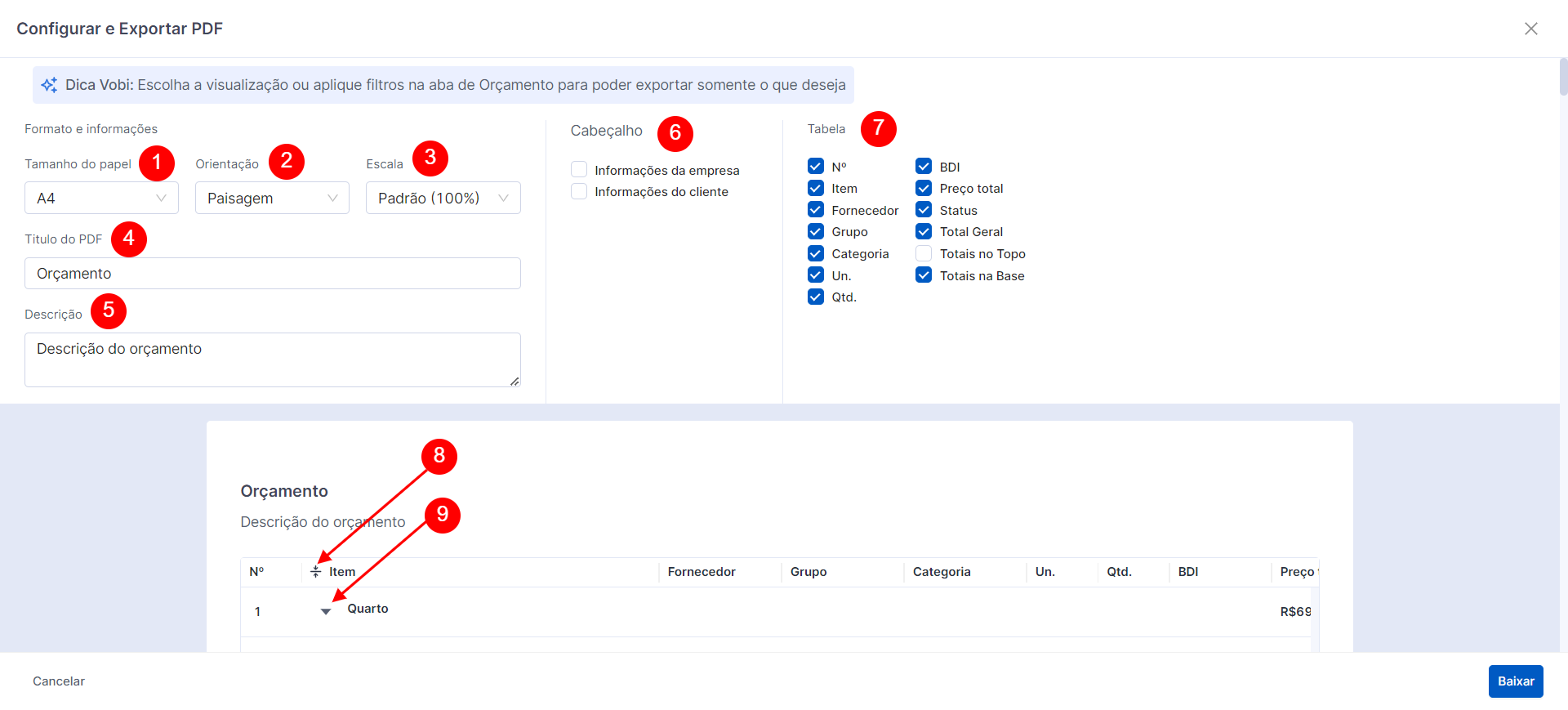Click the Baixar button
This screenshot has height=710, width=1568.
pyautogui.click(x=1515, y=681)
